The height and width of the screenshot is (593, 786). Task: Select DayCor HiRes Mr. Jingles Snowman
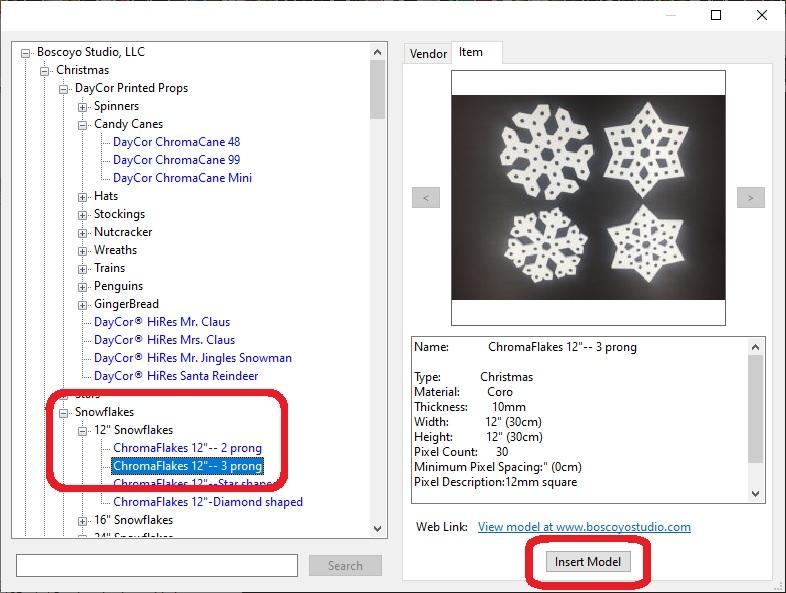(193, 358)
